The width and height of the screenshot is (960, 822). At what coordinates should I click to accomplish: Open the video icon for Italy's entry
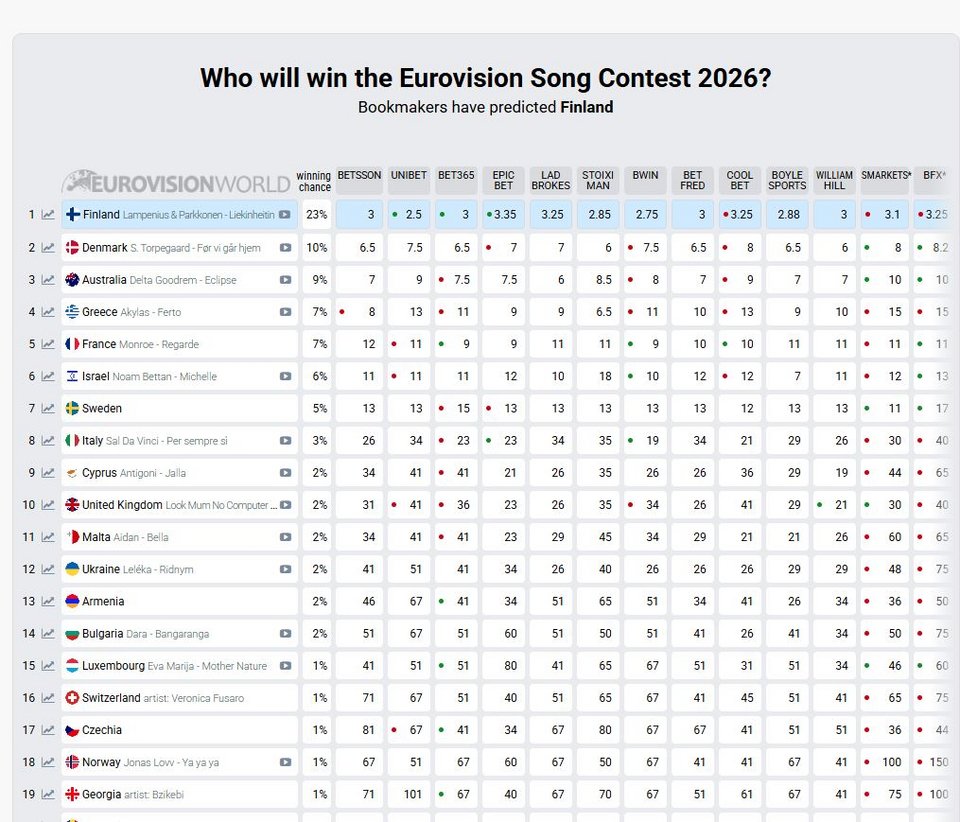pos(285,441)
